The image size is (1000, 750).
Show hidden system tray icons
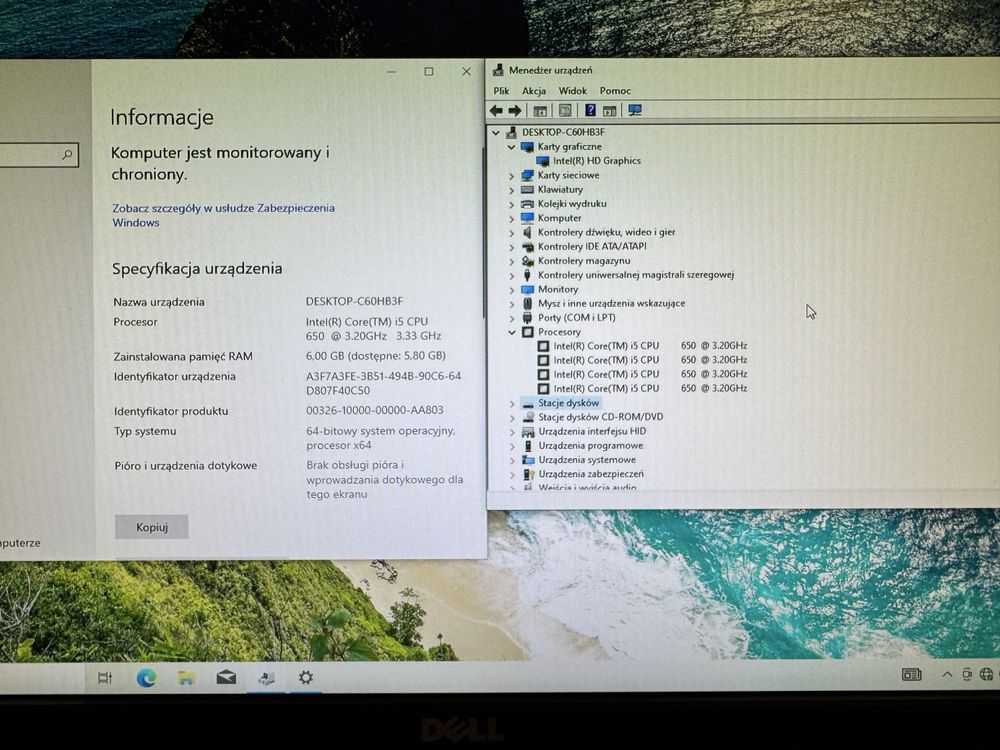pyautogui.click(x=947, y=674)
